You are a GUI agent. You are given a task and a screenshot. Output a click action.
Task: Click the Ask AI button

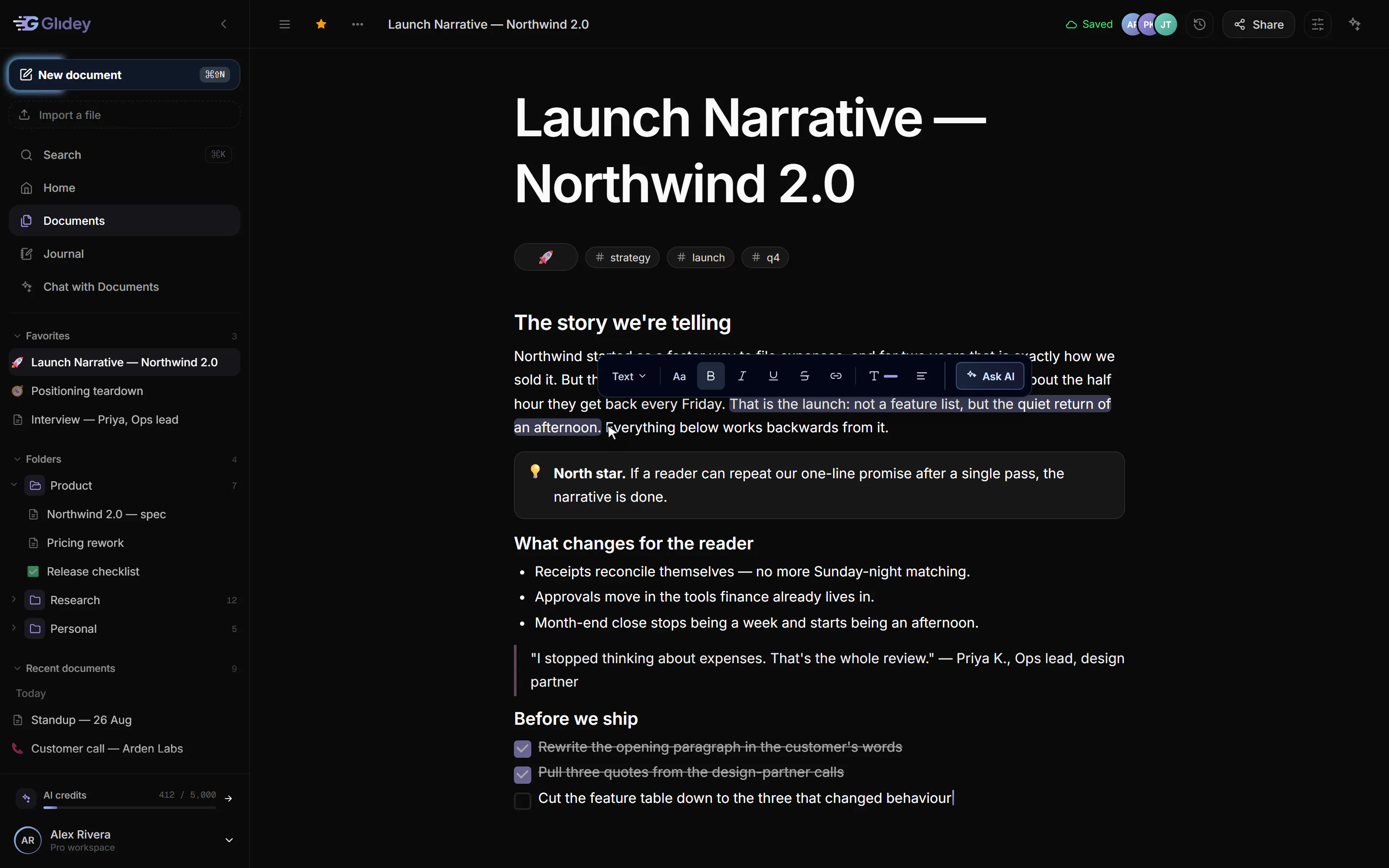tap(990, 377)
